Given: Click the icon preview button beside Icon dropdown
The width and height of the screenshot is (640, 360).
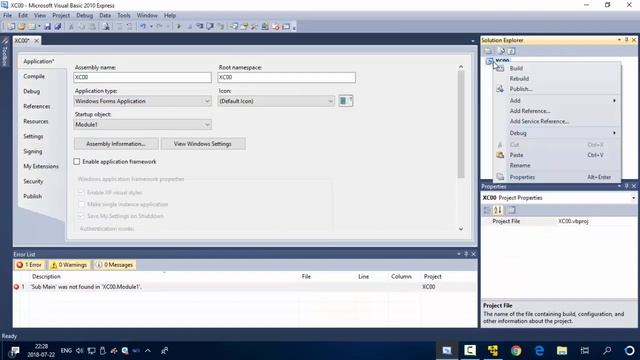Looking at the screenshot, I should click(x=346, y=101).
